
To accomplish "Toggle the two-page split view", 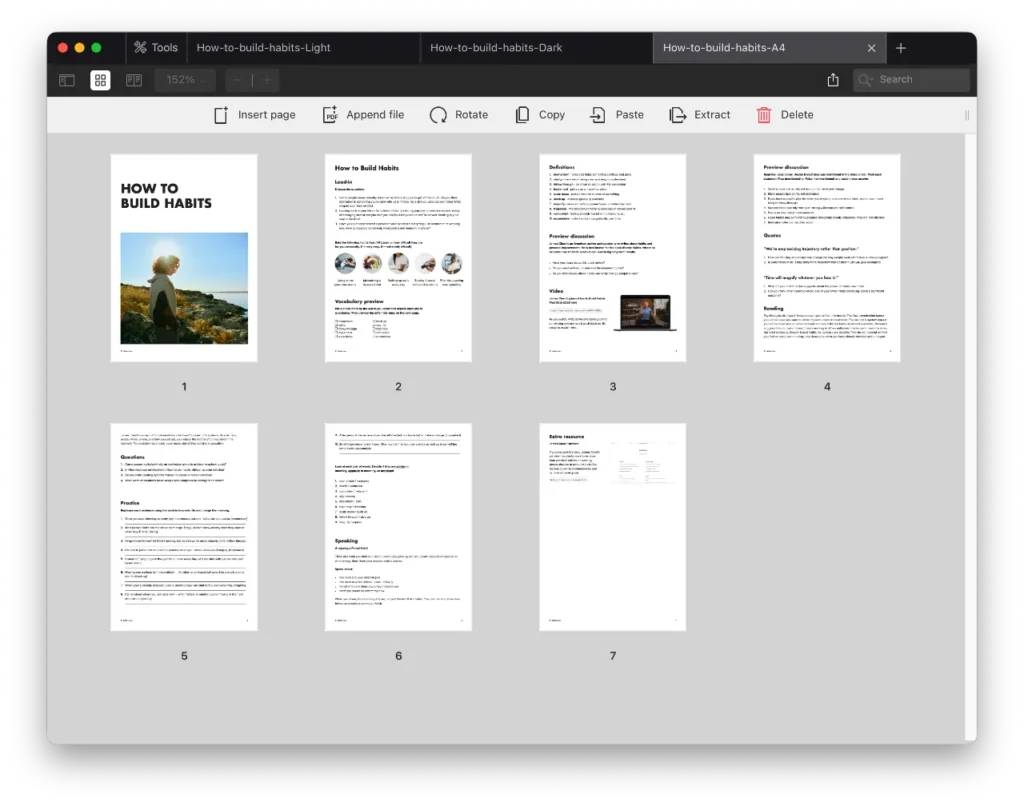I will point(133,80).
